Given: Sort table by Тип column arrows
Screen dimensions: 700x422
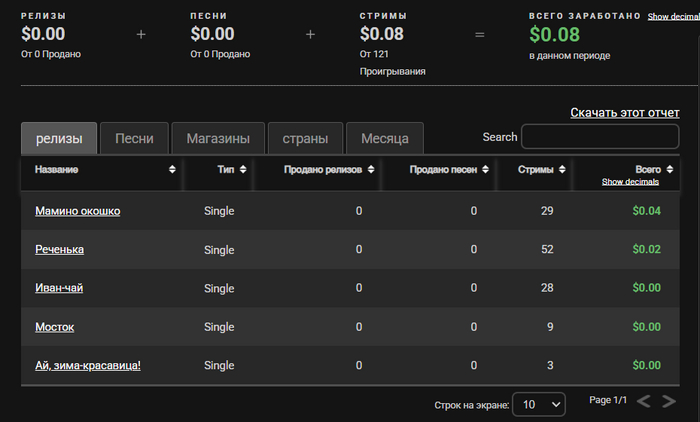Looking at the screenshot, I should [243, 170].
